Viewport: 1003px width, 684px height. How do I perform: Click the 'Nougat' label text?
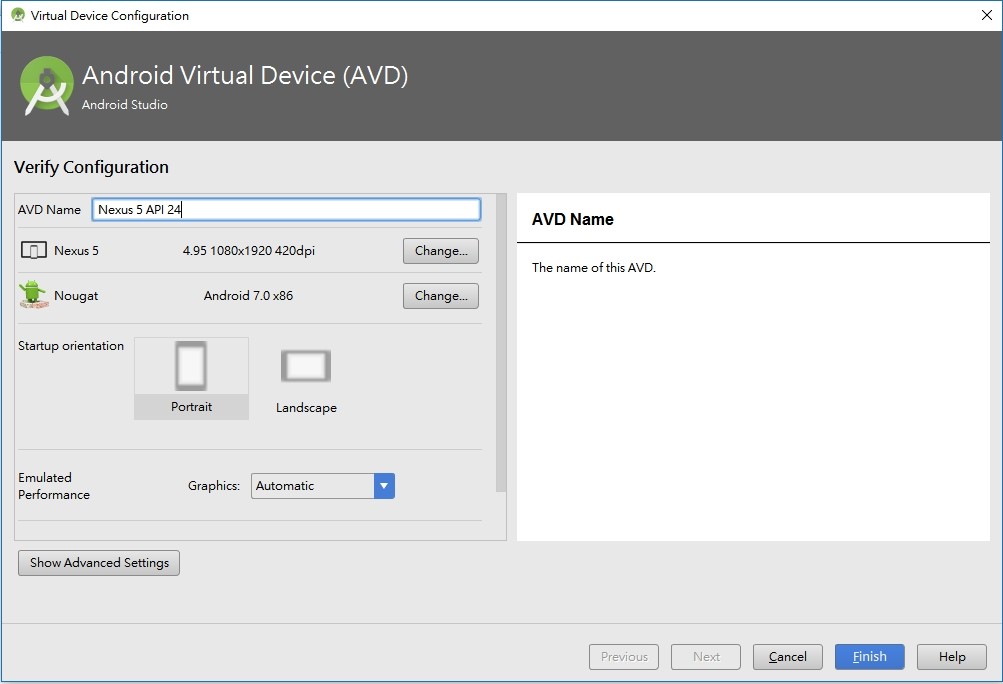coord(76,296)
